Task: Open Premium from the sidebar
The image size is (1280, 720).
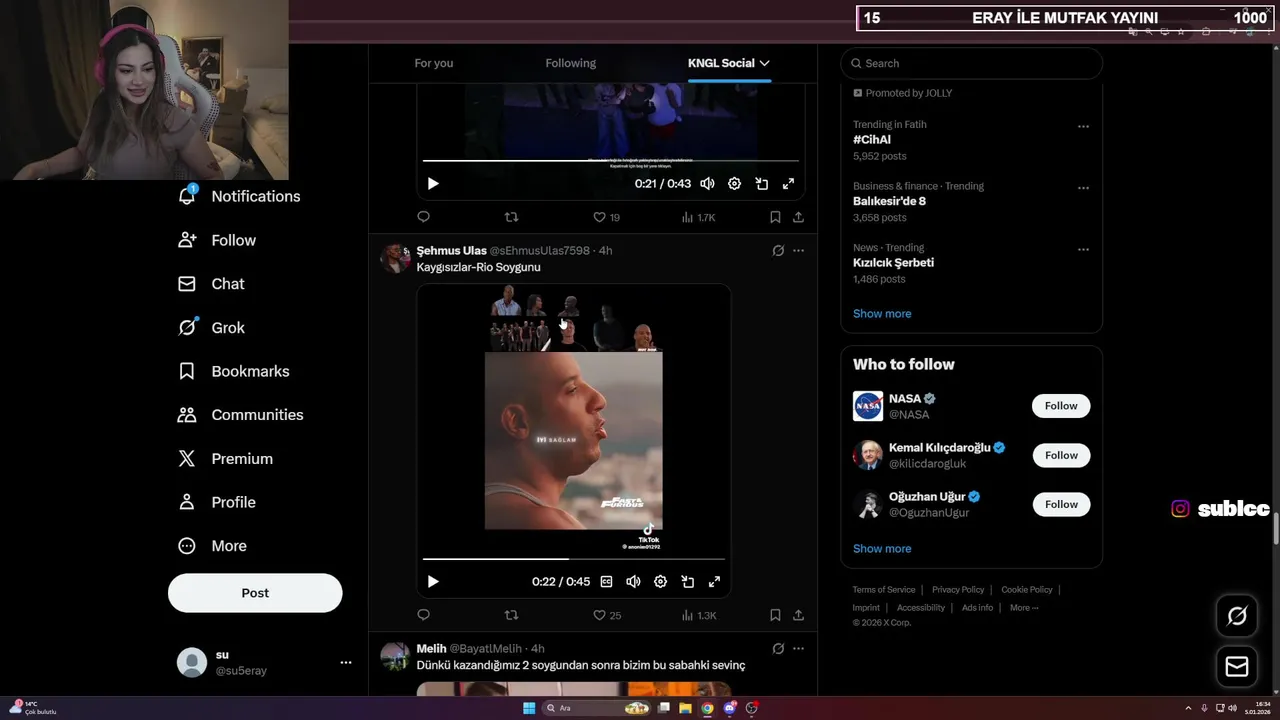Action: pos(225,459)
